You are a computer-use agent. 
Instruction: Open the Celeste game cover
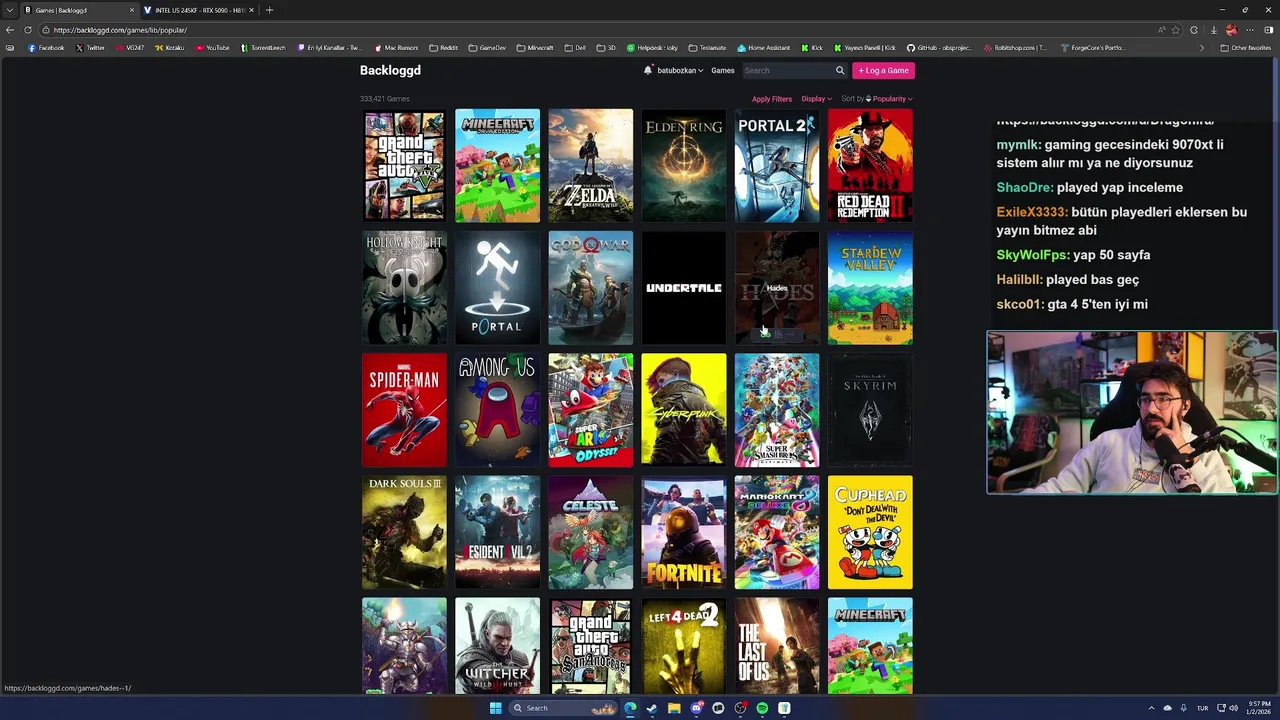[590, 532]
